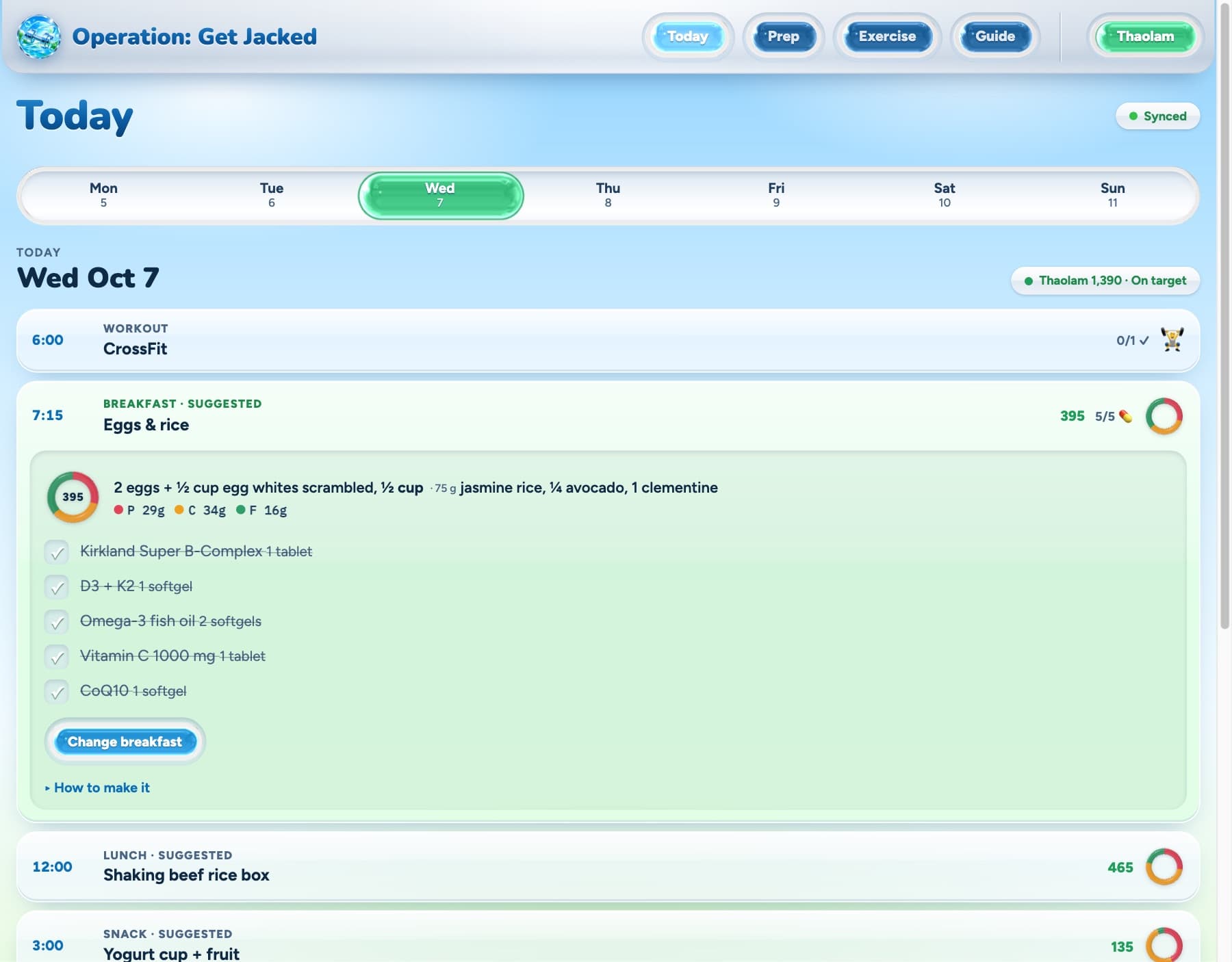Uncheck Kirkland Super B-Complex supplement
1232x962 pixels.
[57, 551]
